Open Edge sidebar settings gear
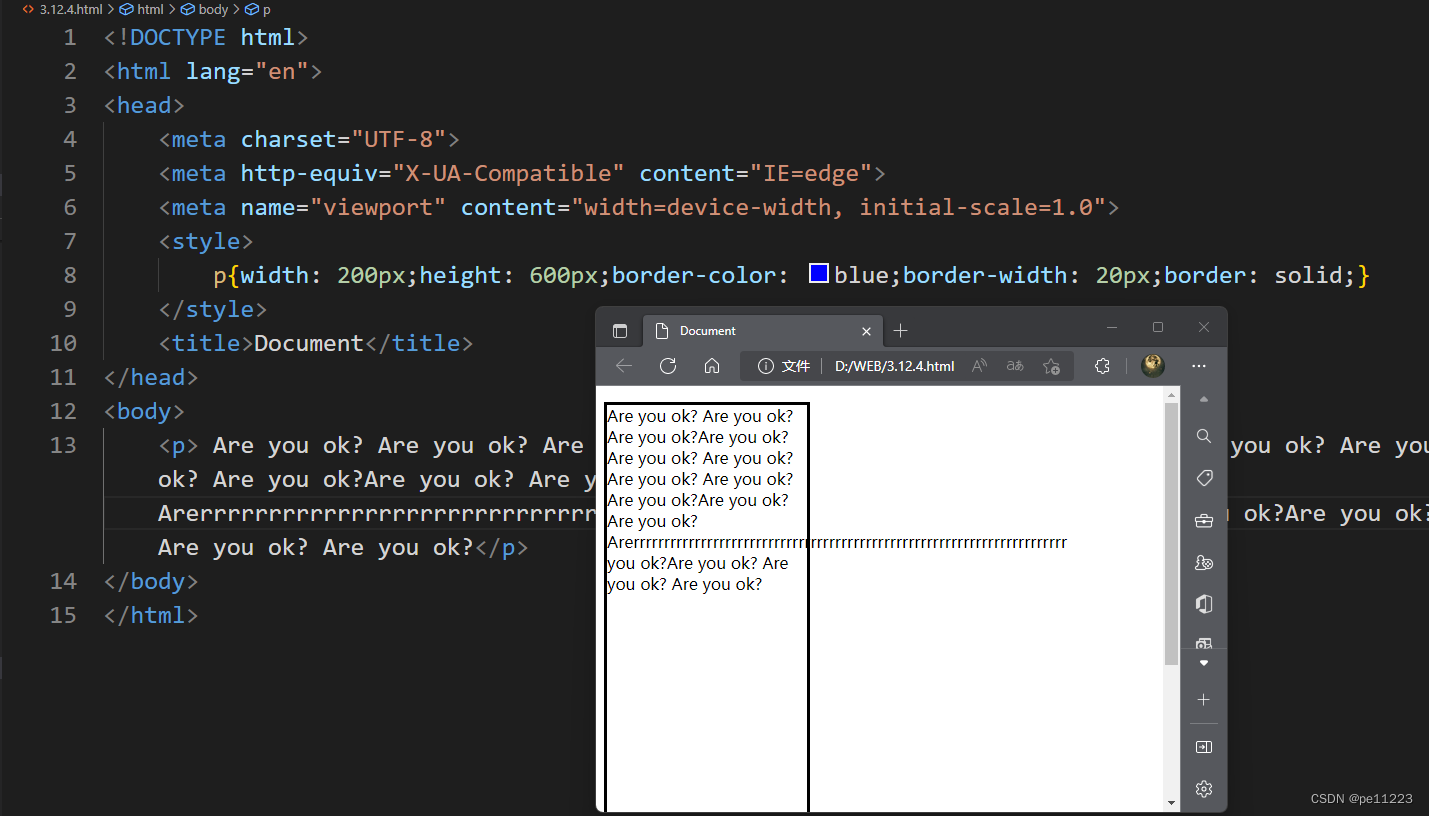The image size is (1429, 816). pyautogui.click(x=1204, y=789)
